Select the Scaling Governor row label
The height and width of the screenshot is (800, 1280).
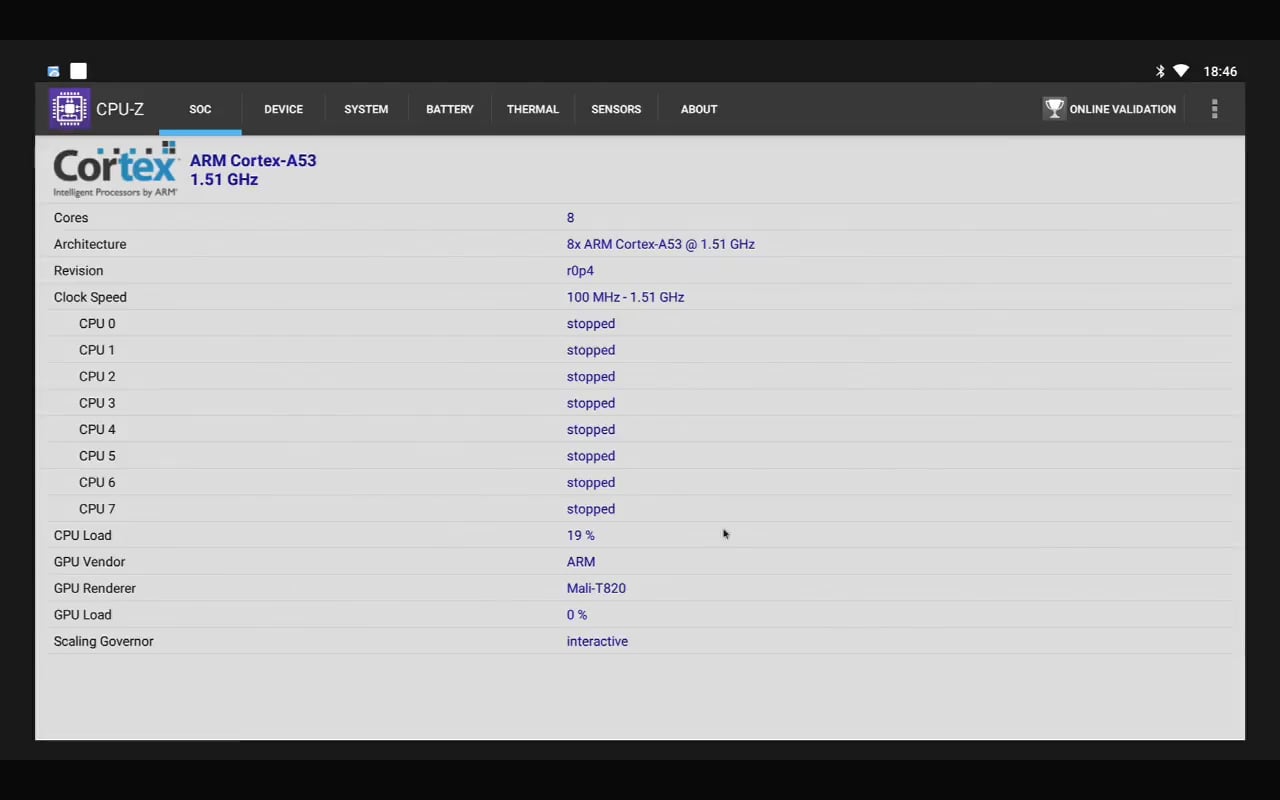pyautogui.click(x=104, y=642)
